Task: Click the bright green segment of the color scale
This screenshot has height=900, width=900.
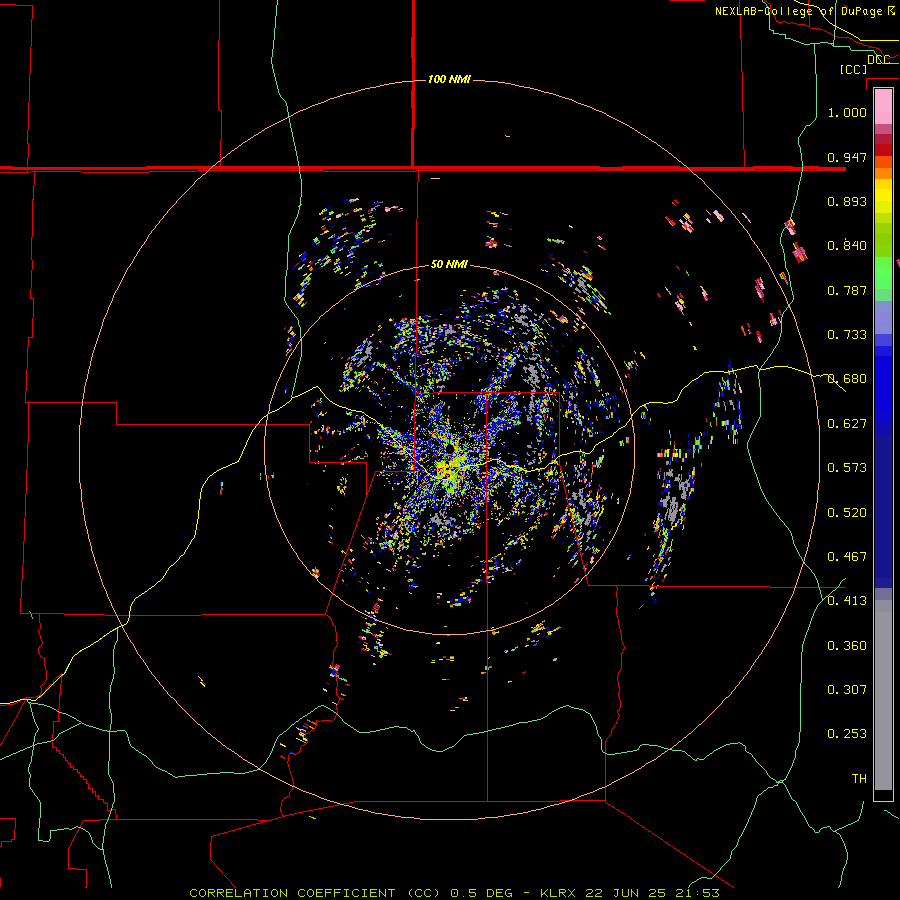Action: coord(883,273)
